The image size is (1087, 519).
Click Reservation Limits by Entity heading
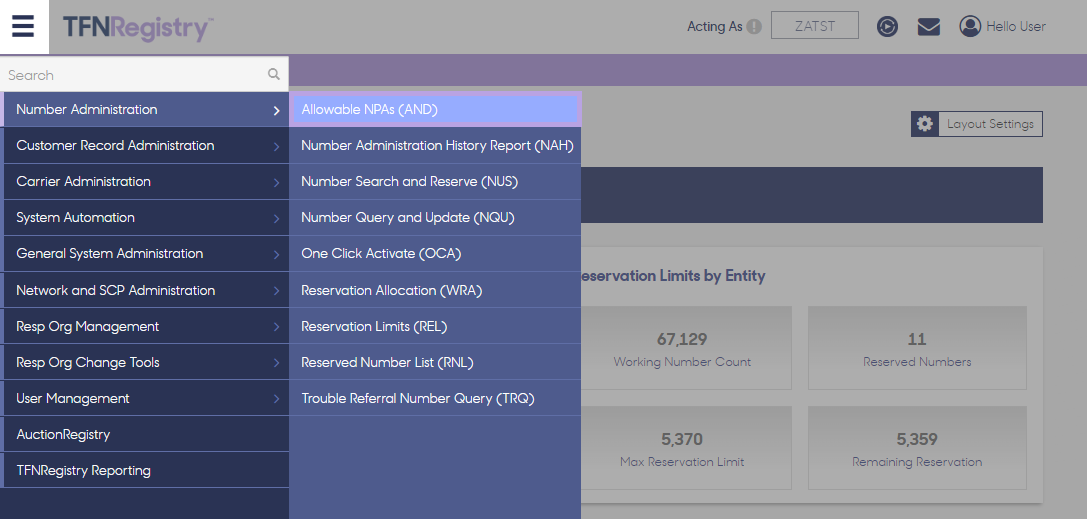672,276
